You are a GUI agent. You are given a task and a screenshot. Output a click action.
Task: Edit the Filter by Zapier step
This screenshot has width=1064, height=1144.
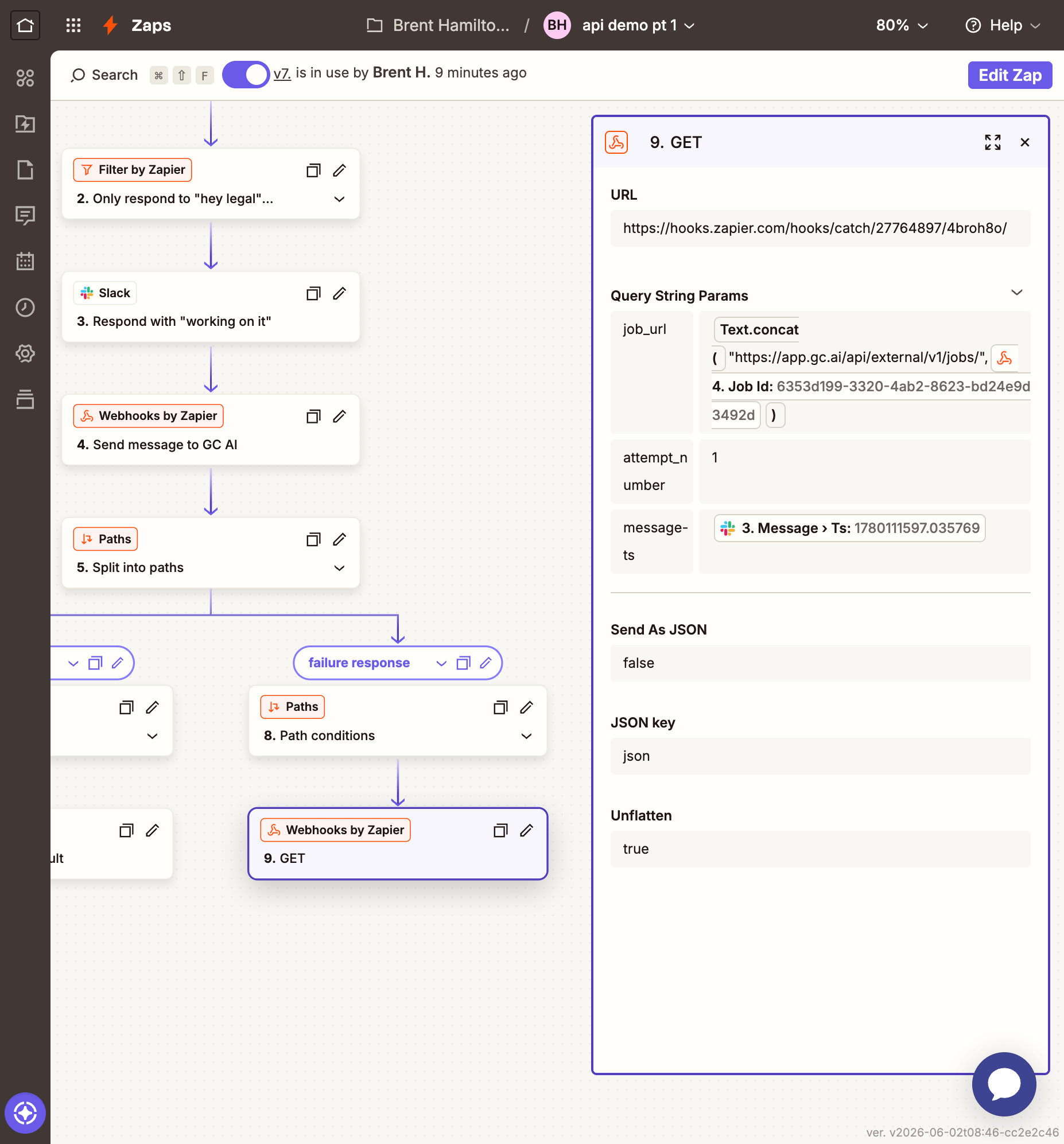[x=340, y=170]
